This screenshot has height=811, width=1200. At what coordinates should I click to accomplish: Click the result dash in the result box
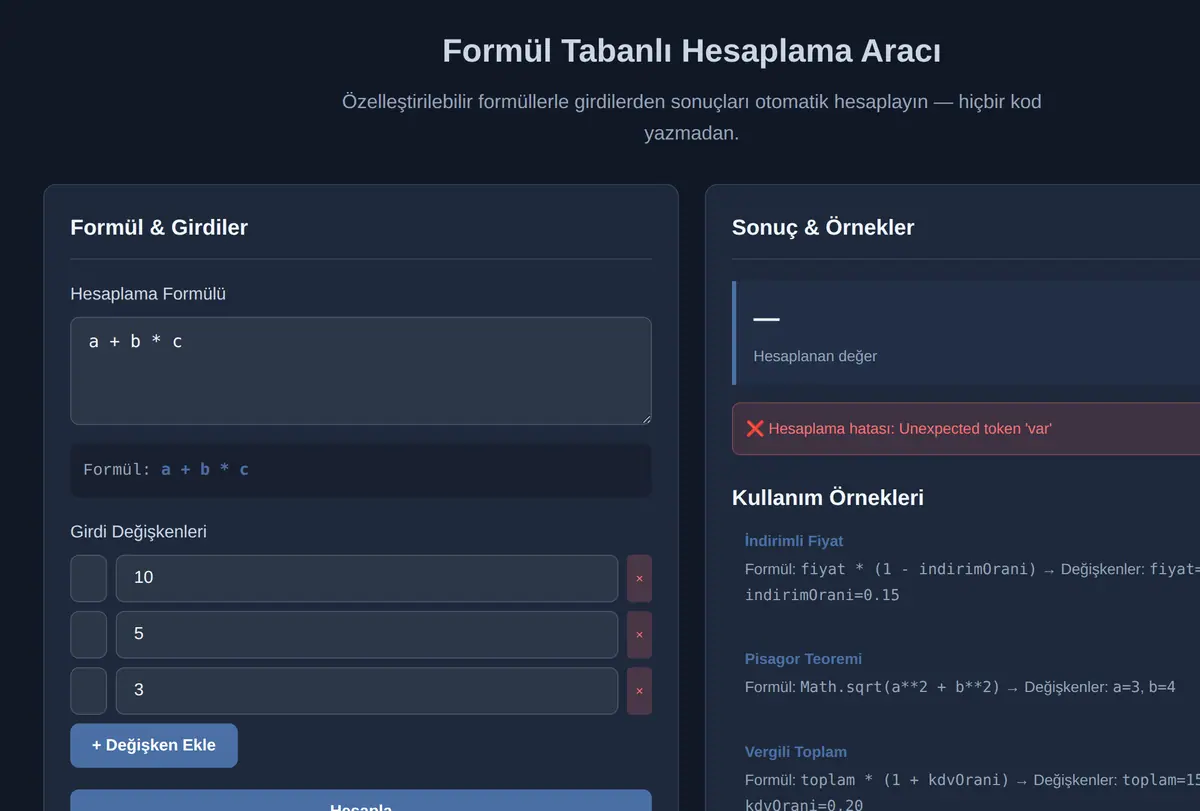click(766, 319)
